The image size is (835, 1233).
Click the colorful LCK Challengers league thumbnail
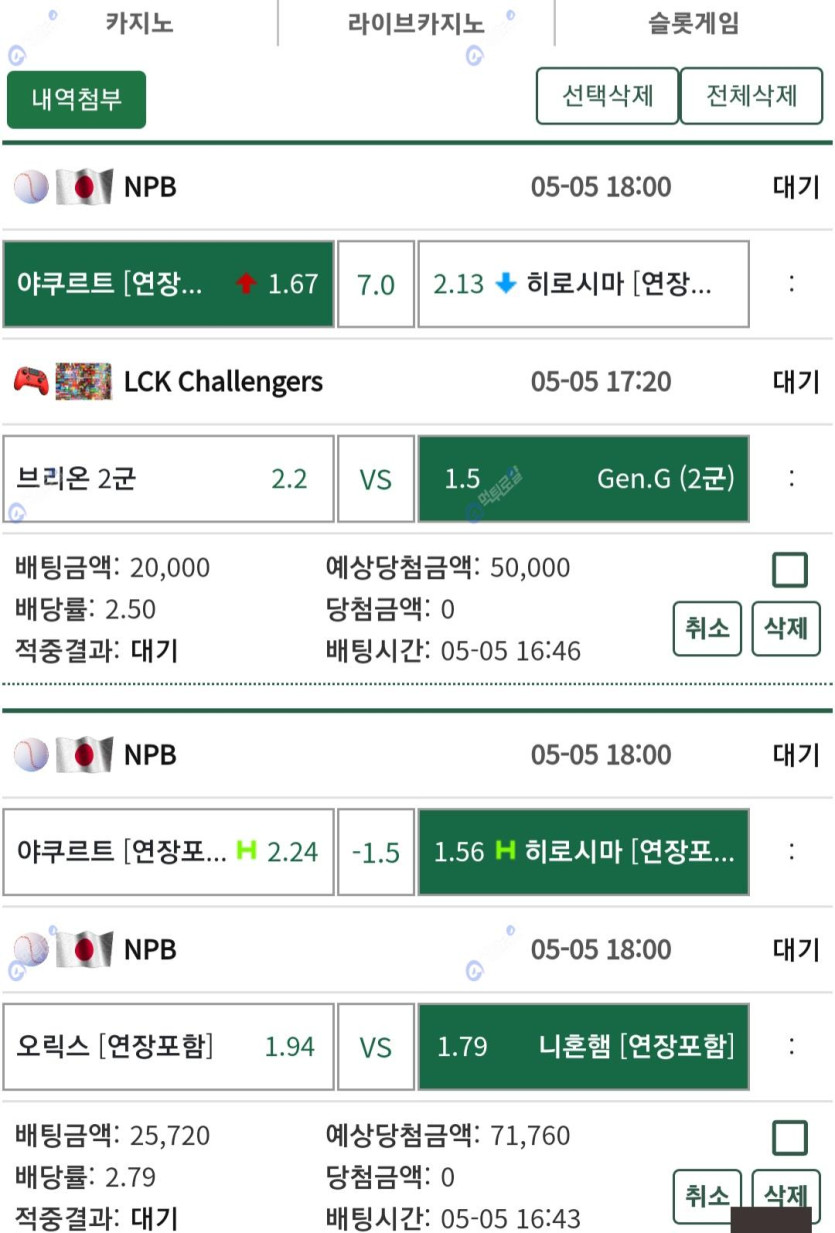(x=84, y=381)
